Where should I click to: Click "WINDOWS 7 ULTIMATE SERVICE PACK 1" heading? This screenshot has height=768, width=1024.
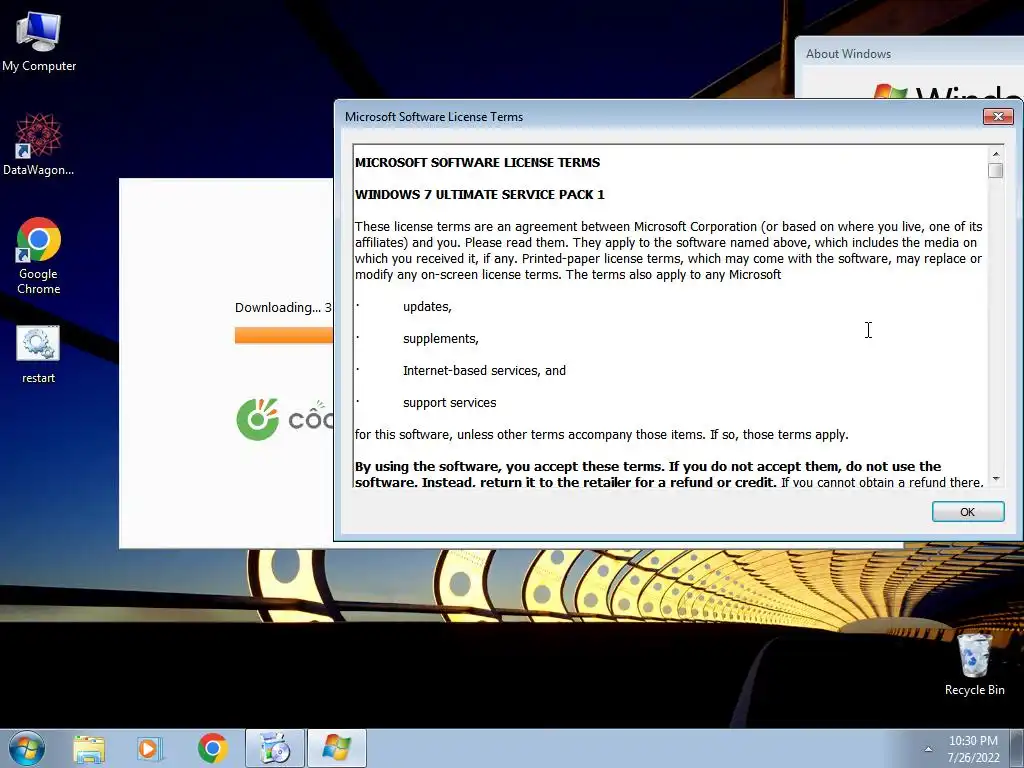(479, 195)
